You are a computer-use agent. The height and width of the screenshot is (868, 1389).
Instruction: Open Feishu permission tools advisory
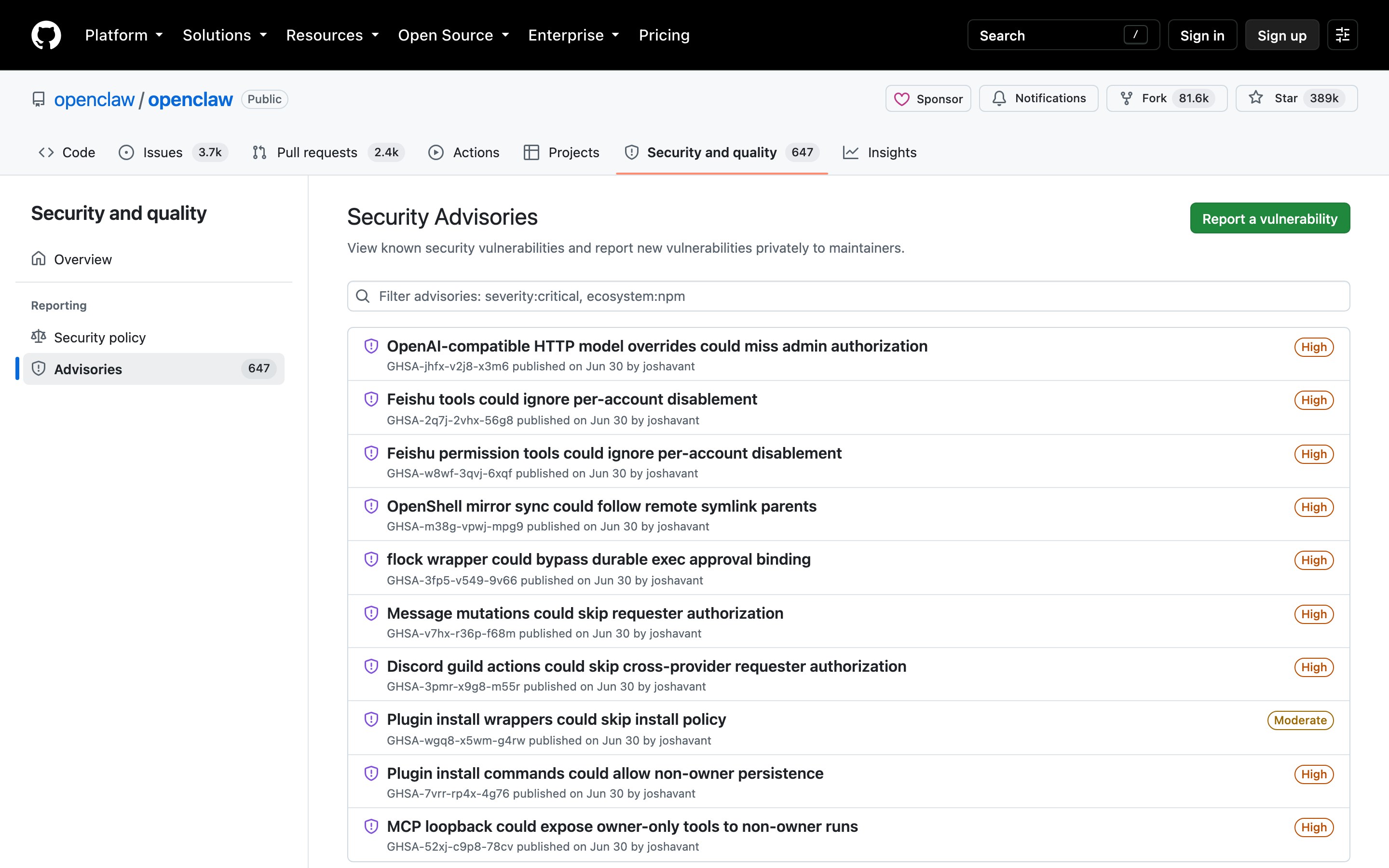[x=614, y=453]
